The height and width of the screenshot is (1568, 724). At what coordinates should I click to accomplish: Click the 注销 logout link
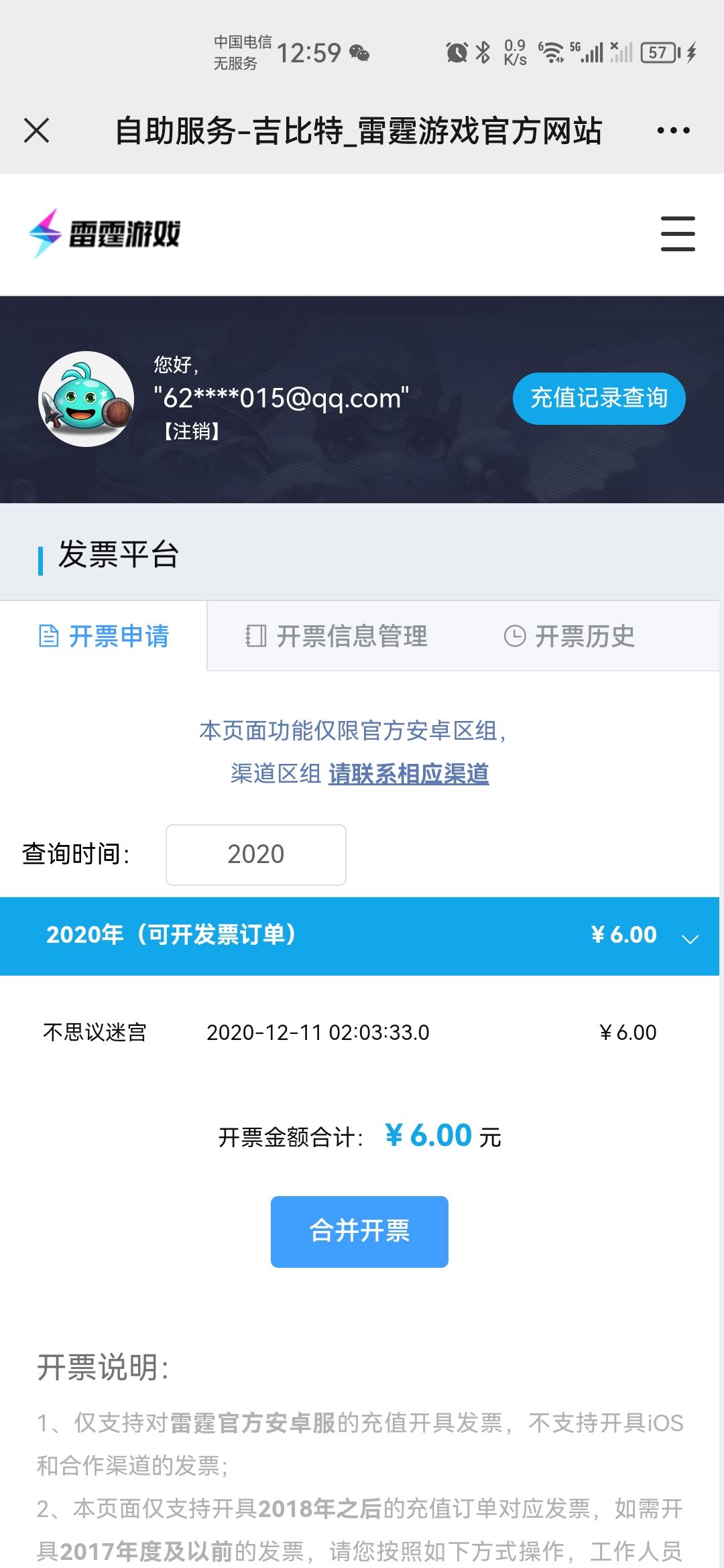click(x=192, y=431)
